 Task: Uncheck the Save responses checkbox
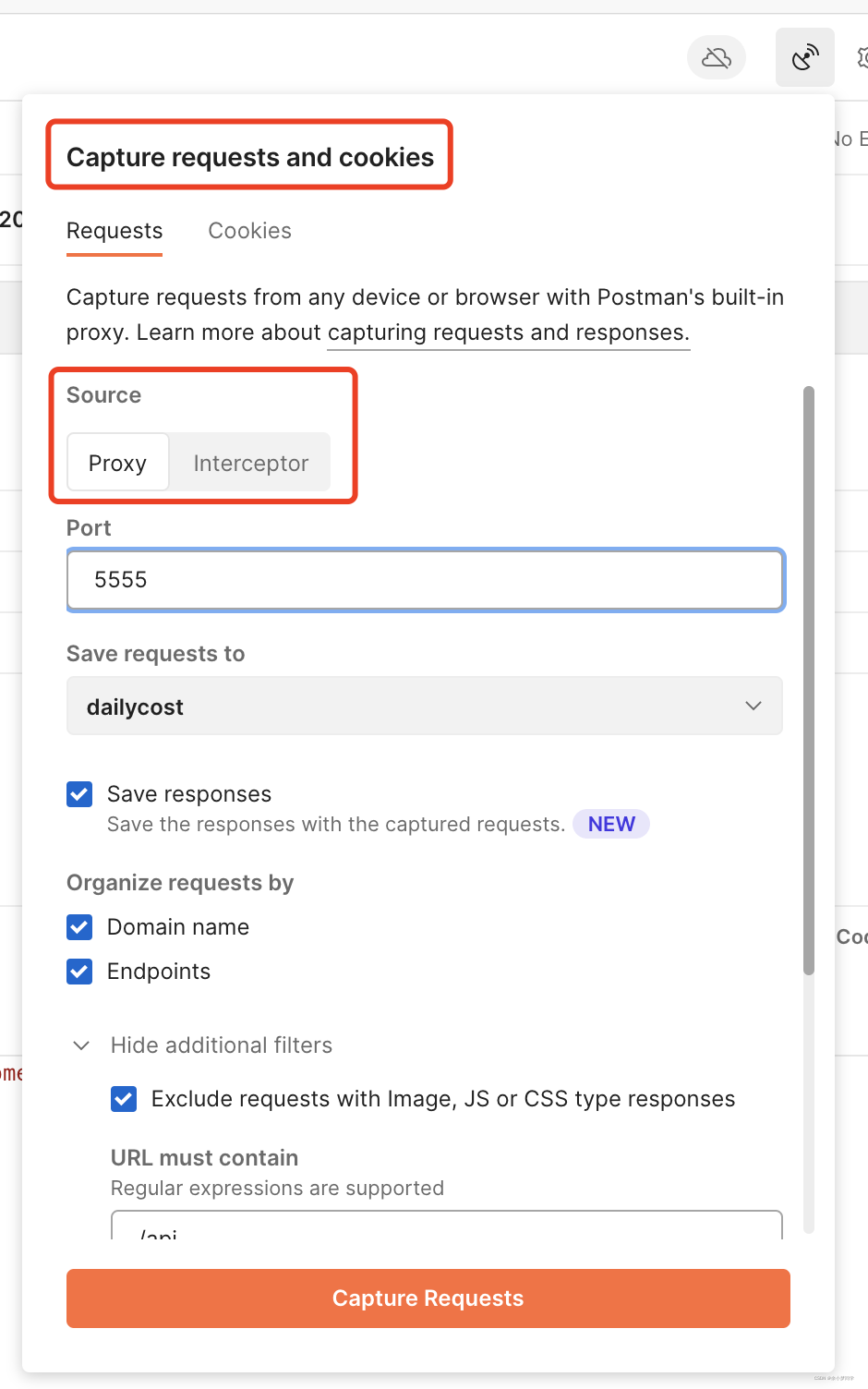point(79,794)
